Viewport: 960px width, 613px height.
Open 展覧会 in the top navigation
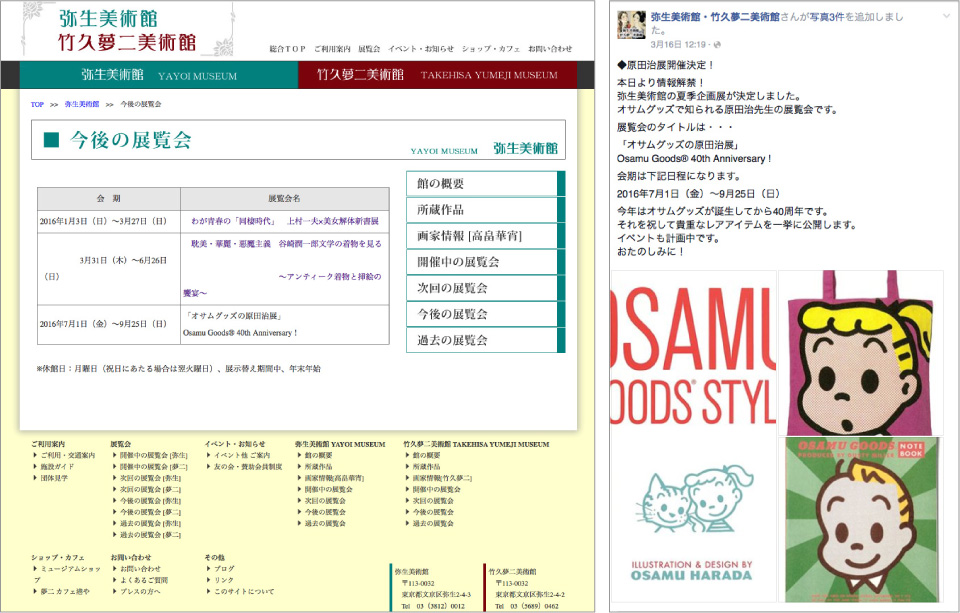point(369,48)
